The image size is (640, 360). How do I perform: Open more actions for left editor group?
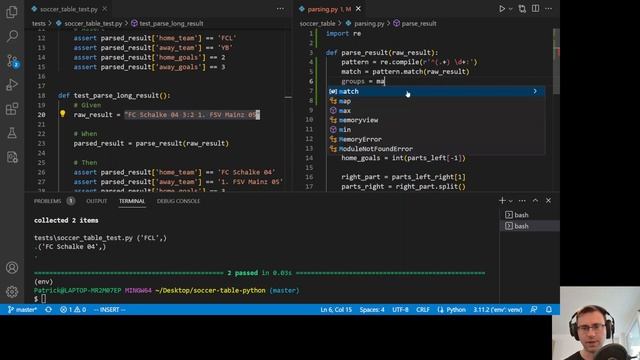[280, 9]
